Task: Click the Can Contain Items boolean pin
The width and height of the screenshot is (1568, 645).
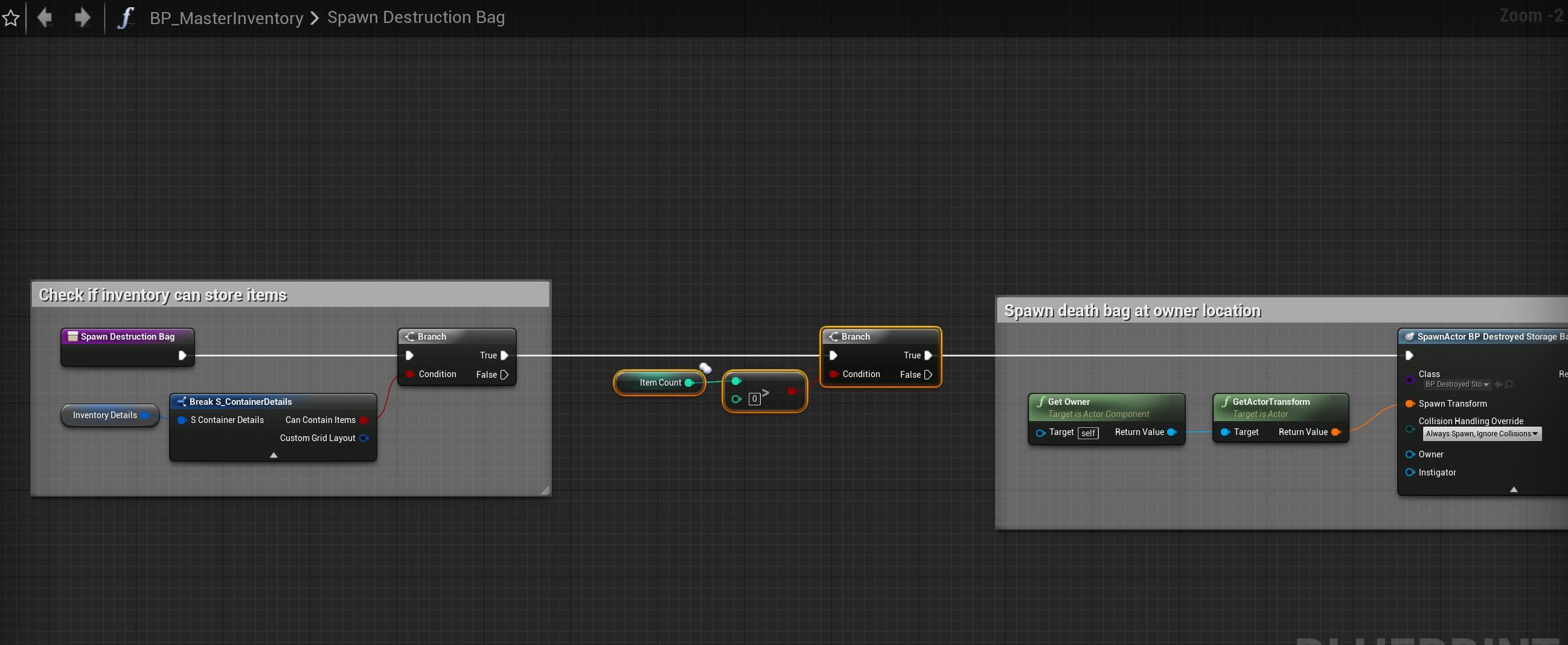Action: pos(363,420)
